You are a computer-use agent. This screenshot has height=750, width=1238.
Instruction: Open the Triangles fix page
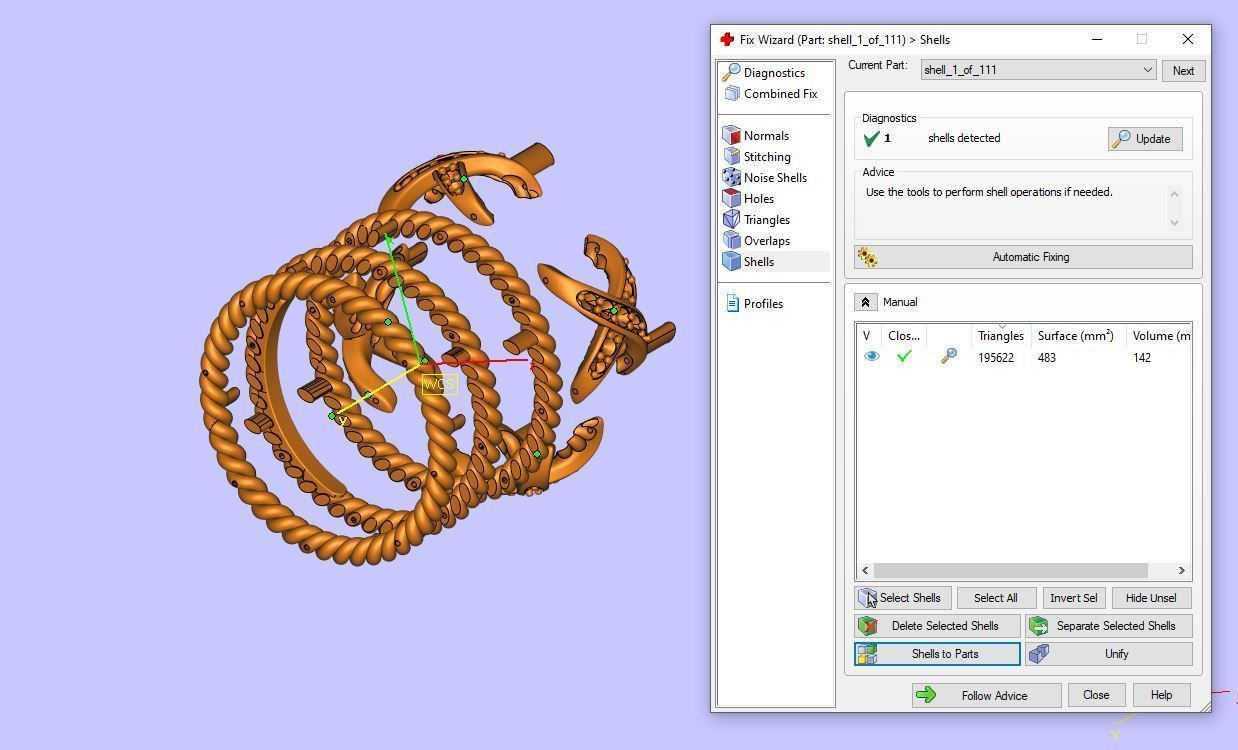766,219
